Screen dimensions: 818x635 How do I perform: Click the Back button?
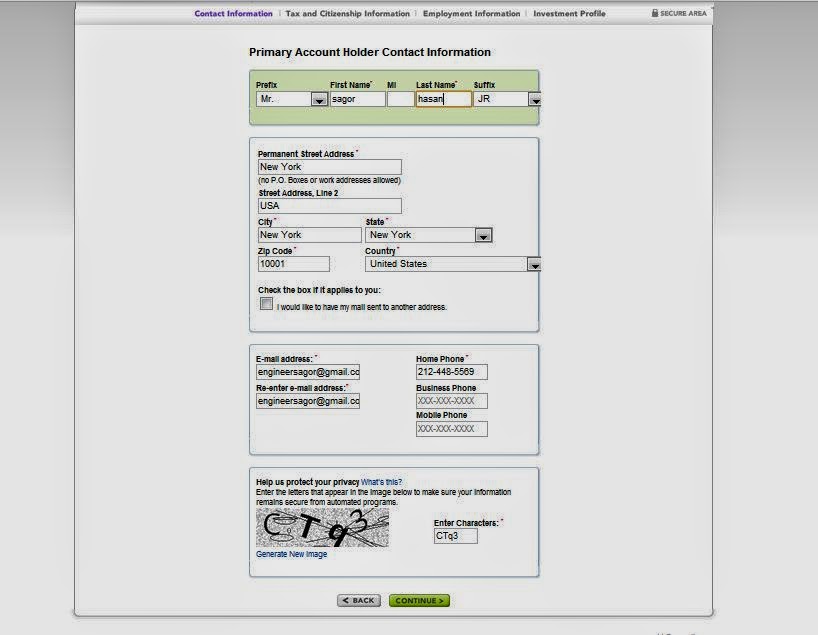pyautogui.click(x=359, y=601)
